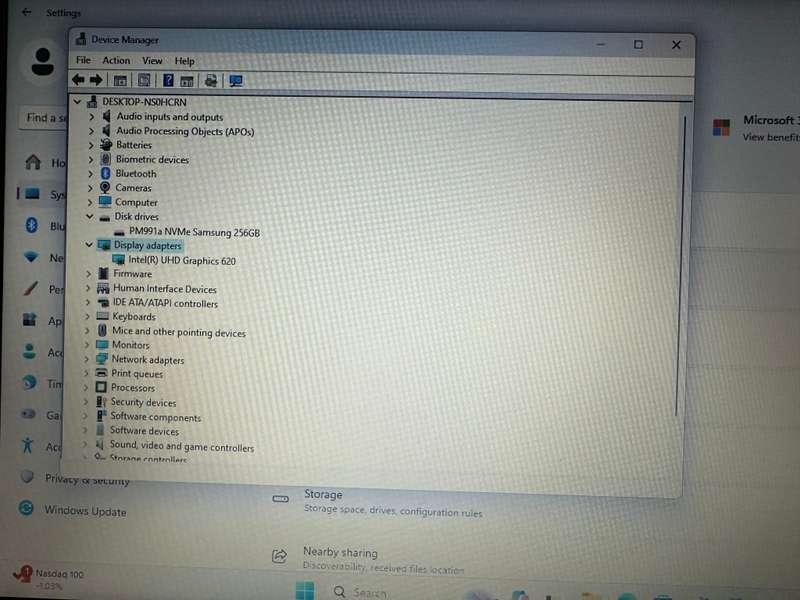The height and width of the screenshot is (600, 800).
Task: Select the Security devices tree item
Action: coord(143,403)
